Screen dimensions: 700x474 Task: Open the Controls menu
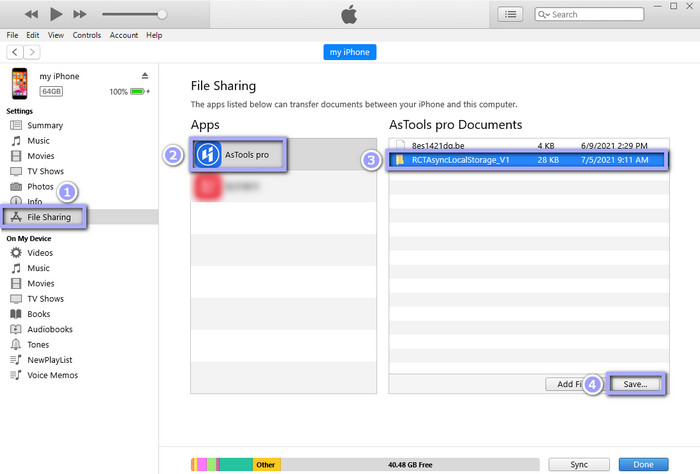point(87,35)
